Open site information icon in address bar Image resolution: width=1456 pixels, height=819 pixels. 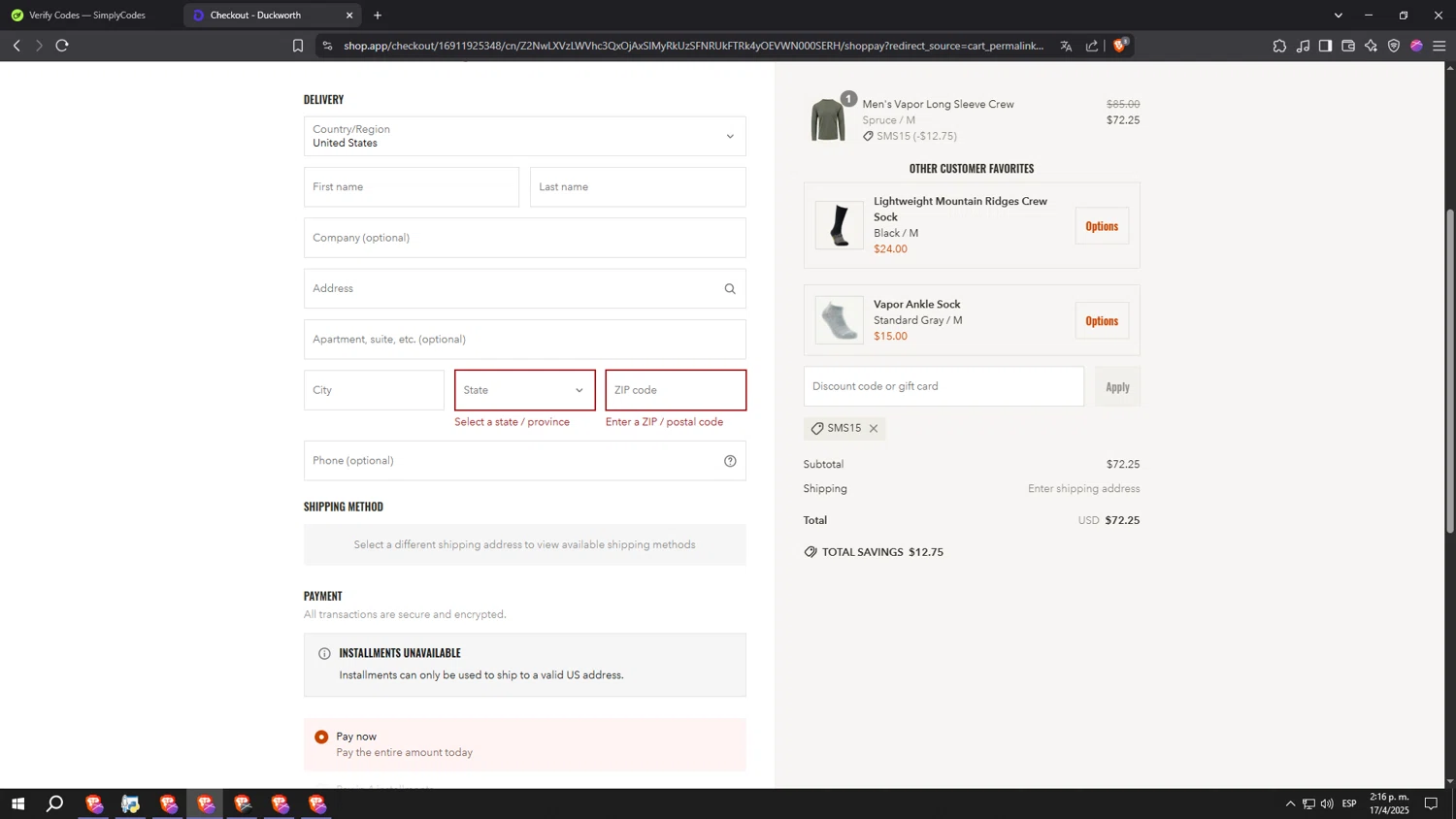point(327,46)
